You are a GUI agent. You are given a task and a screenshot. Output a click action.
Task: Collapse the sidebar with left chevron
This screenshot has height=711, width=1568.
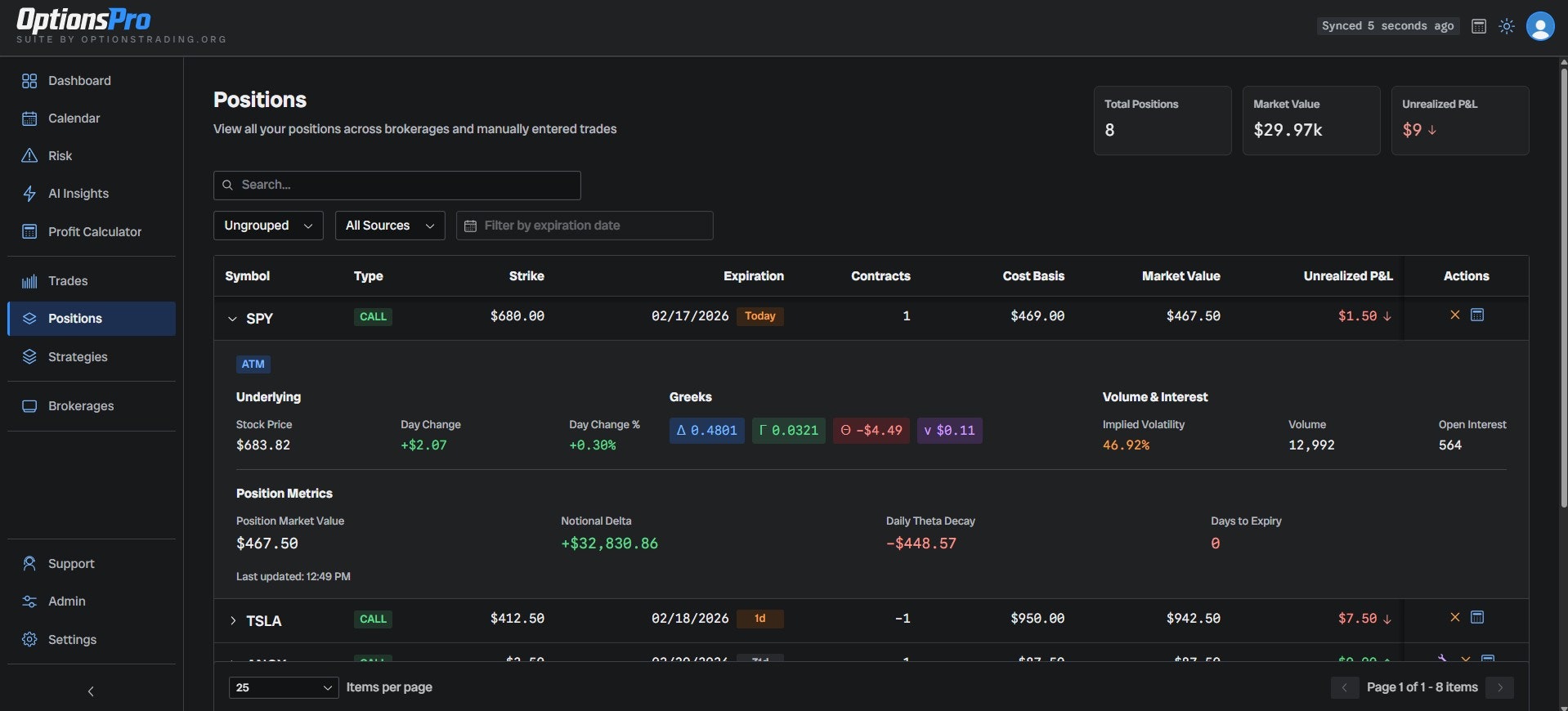pyautogui.click(x=91, y=691)
